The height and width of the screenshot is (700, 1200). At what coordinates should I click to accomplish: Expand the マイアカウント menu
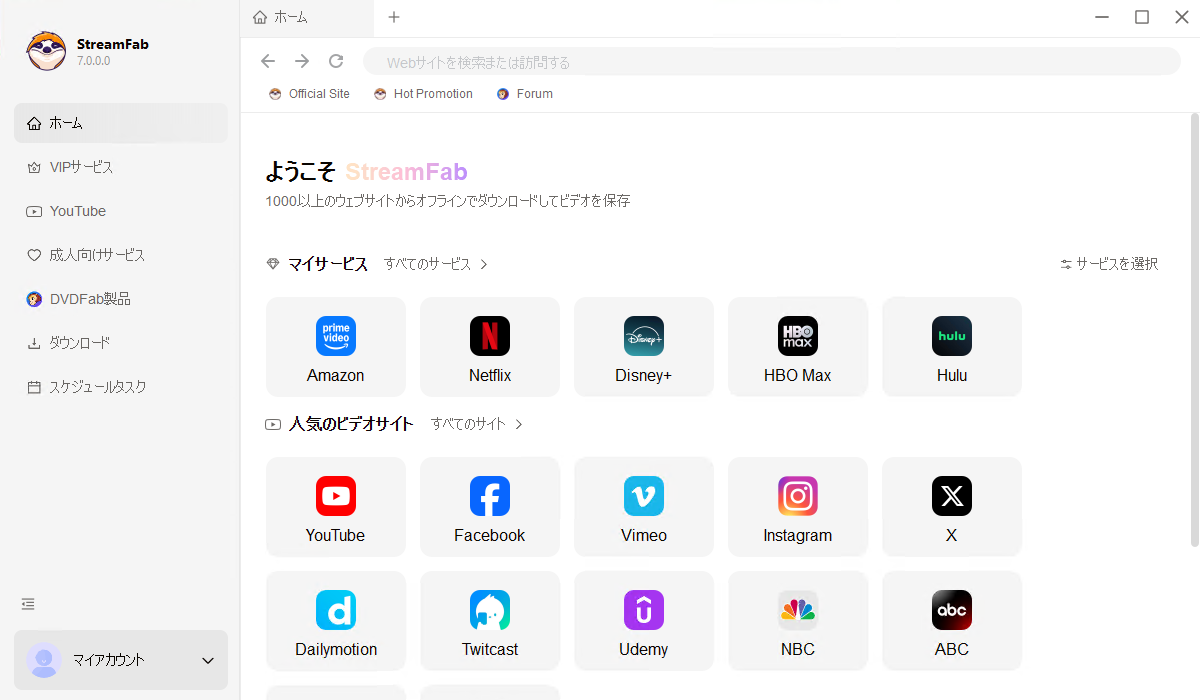(x=120, y=660)
